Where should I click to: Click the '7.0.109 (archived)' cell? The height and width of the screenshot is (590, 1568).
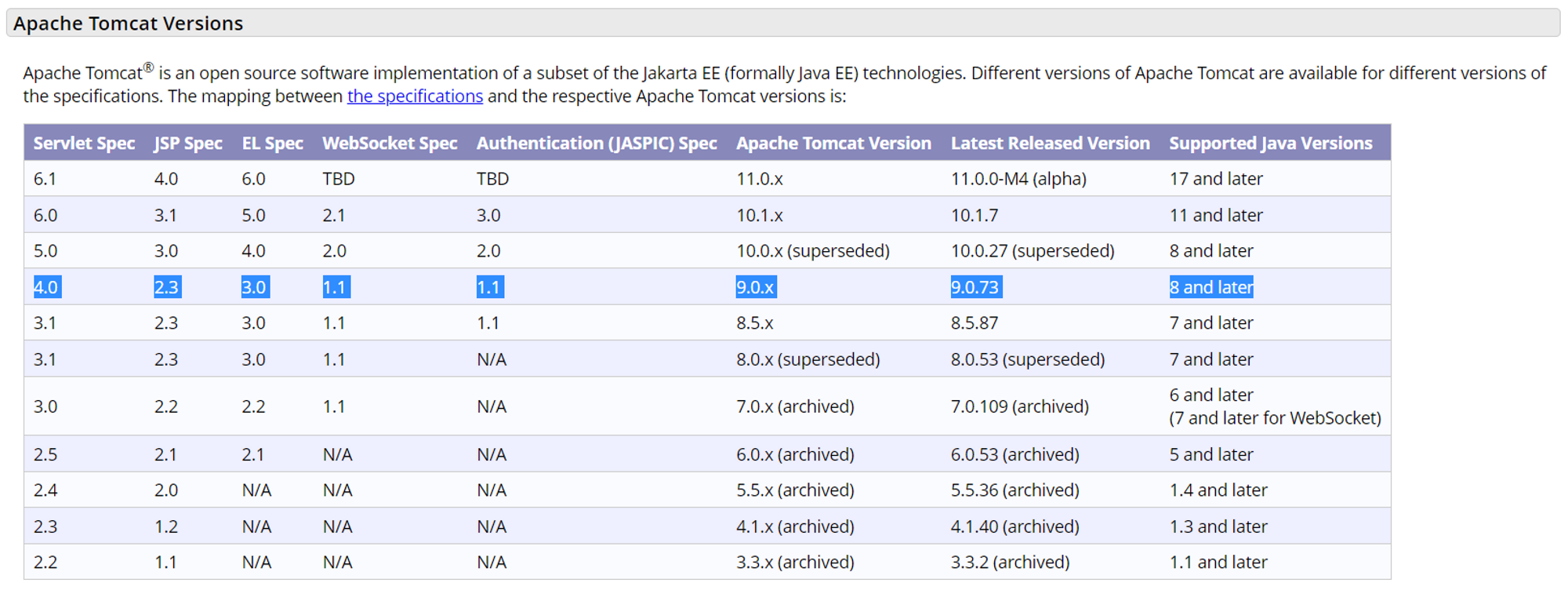(1020, 406)
